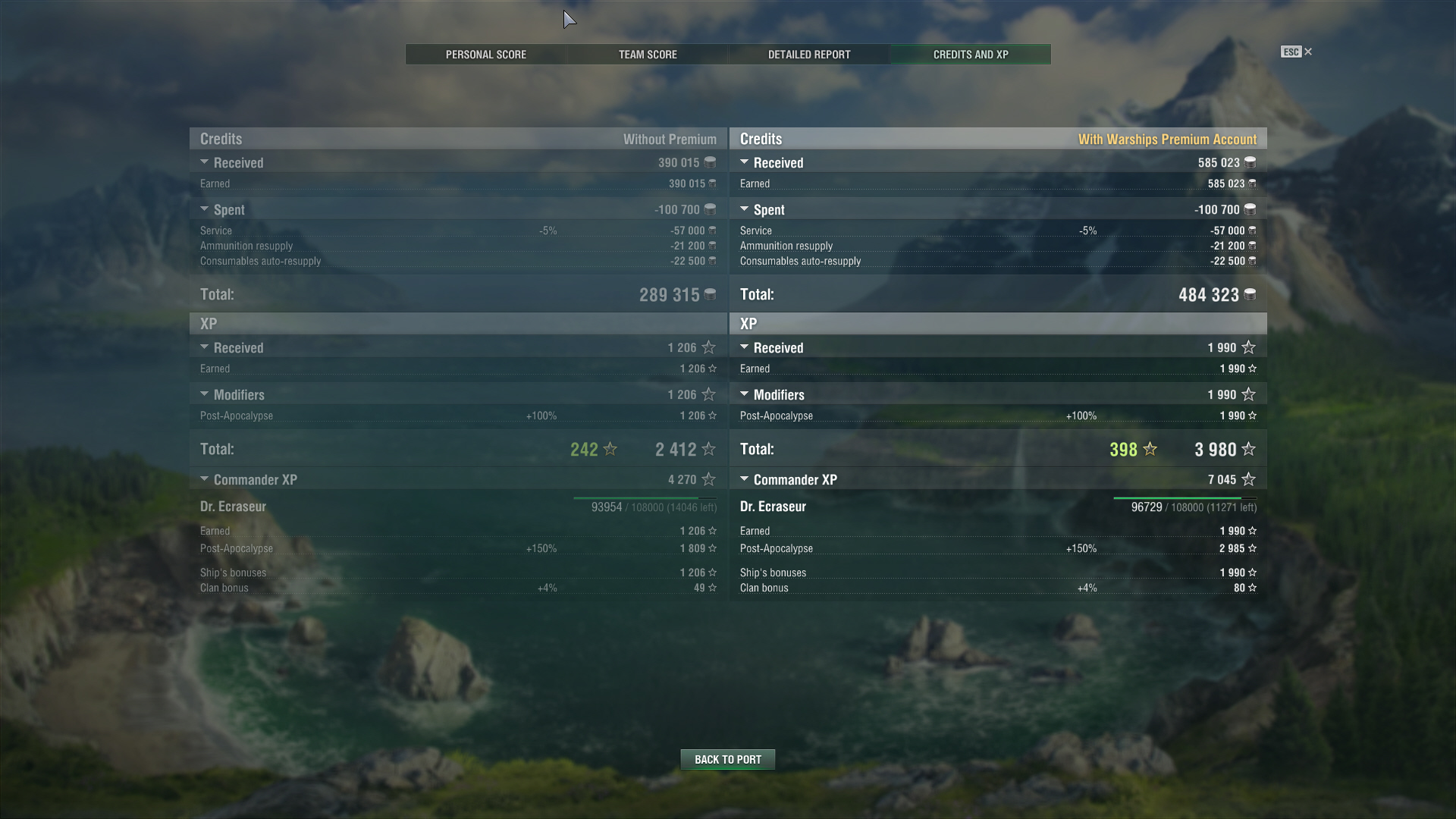Image resolution: width=1456 pixels, height=819 pixels.
Task: Click the Back to Port button
Action: point(728,759)
